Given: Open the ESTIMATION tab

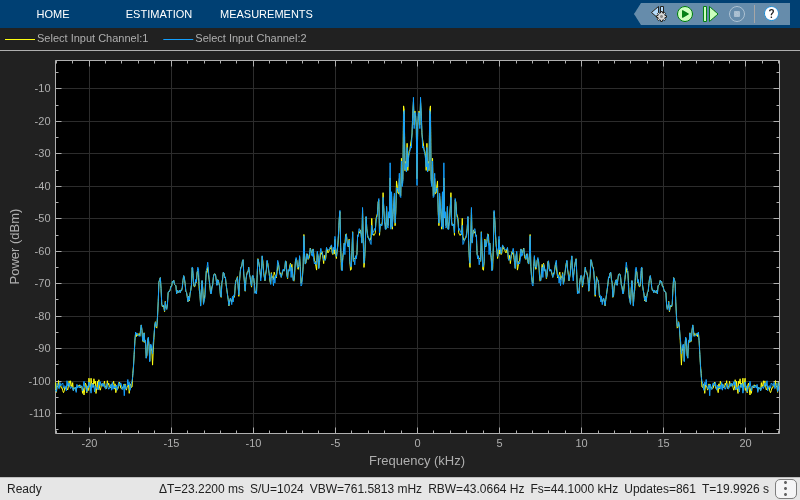Looking at the screenshot, I should click(x=159, y=14).
